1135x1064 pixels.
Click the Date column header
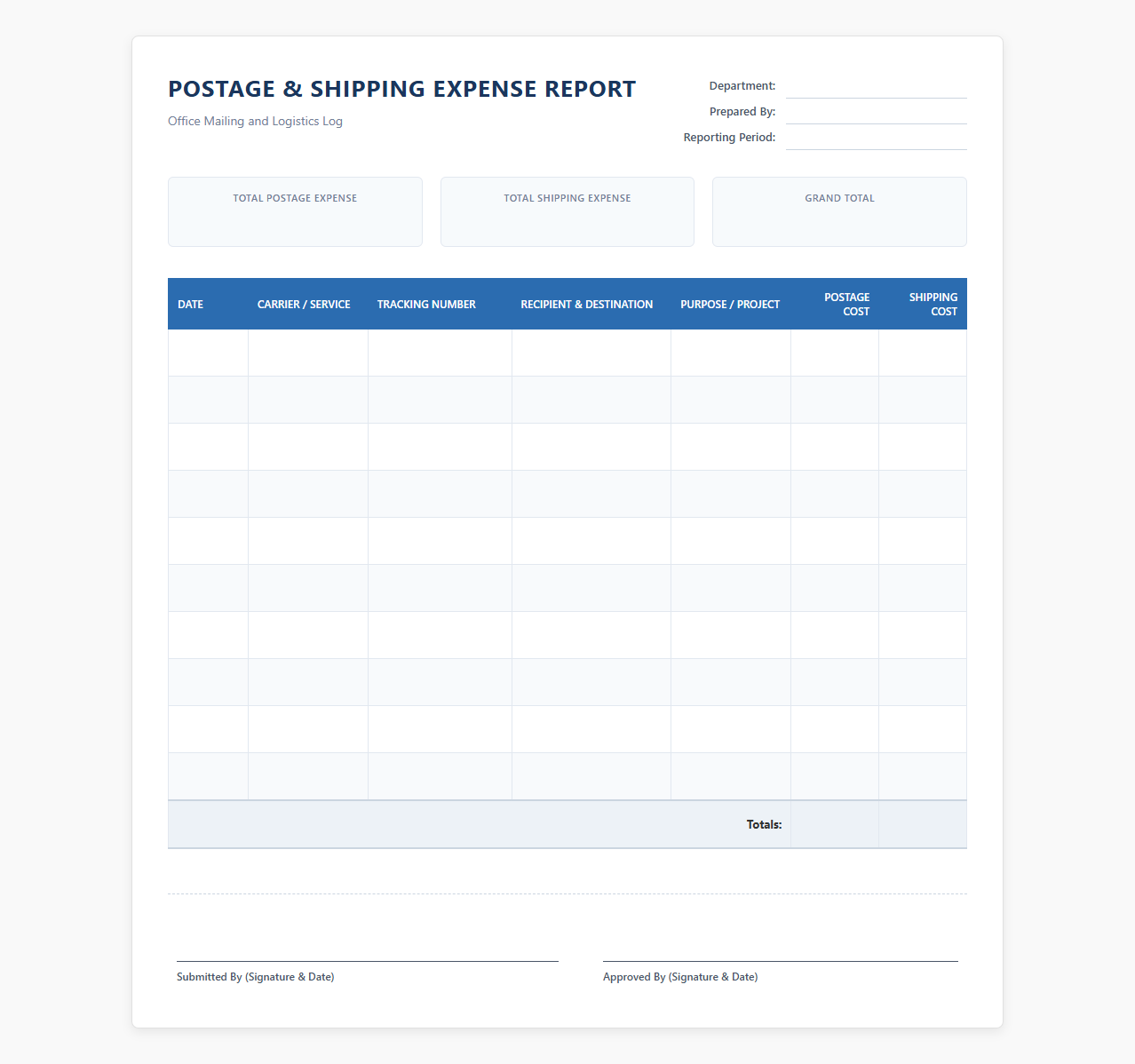pos(208,304)
